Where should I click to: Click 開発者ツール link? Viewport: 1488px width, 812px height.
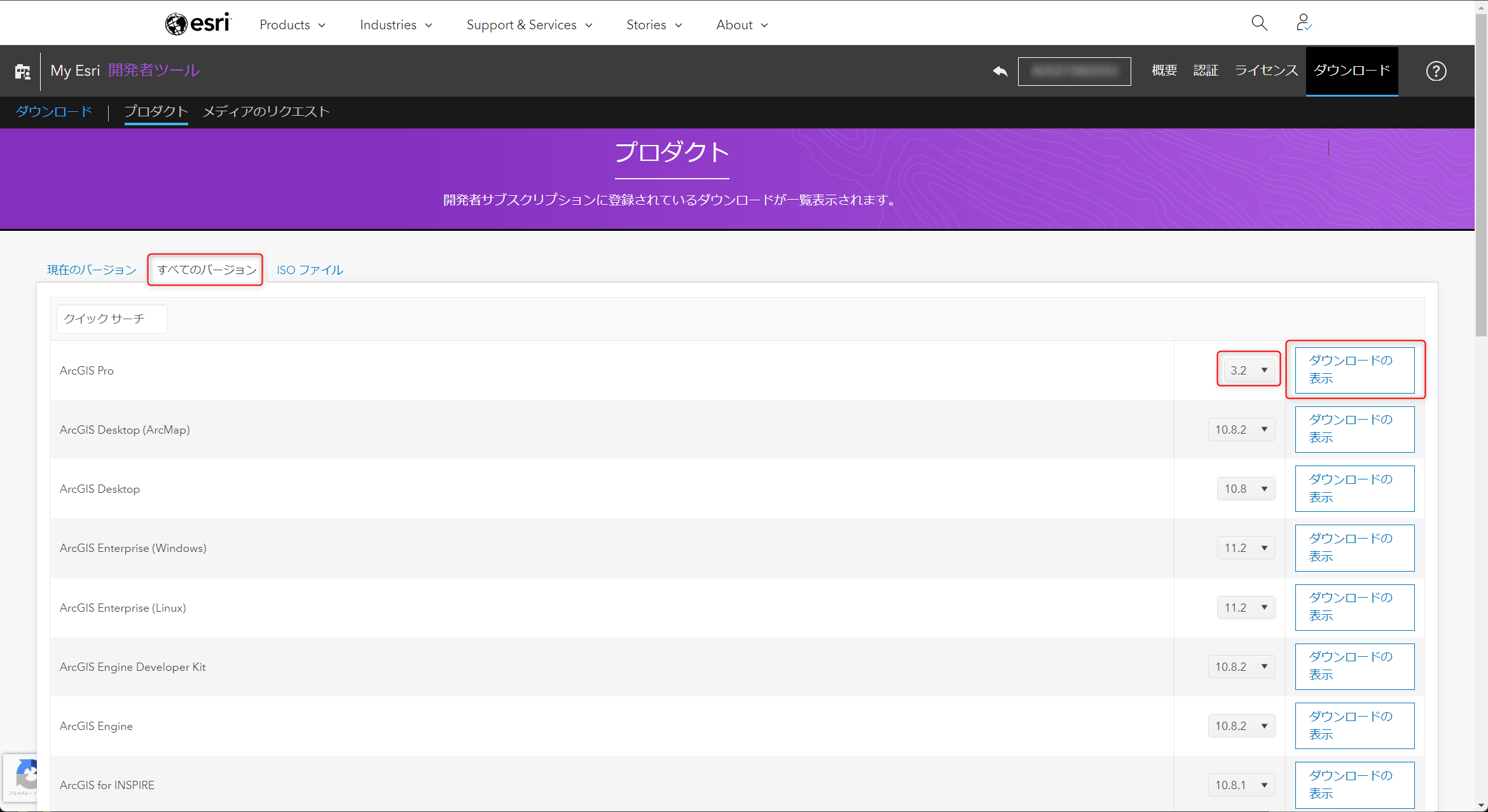154,71
